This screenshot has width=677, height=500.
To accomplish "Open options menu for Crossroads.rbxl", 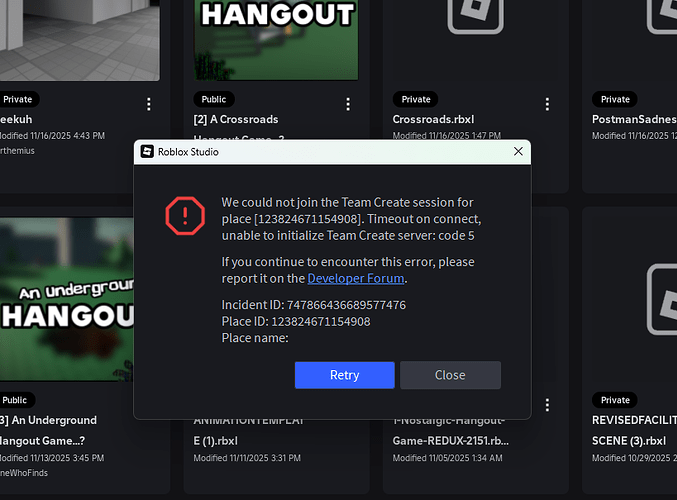I will pos(547,104).
